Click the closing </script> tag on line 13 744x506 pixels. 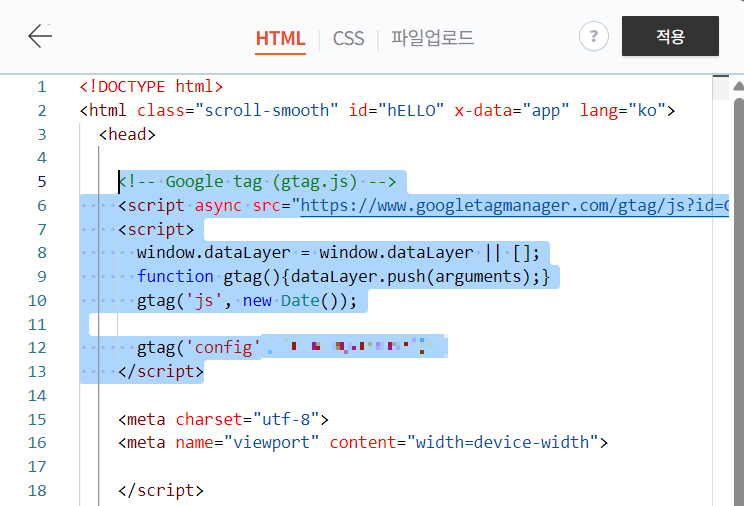[161, 372]
